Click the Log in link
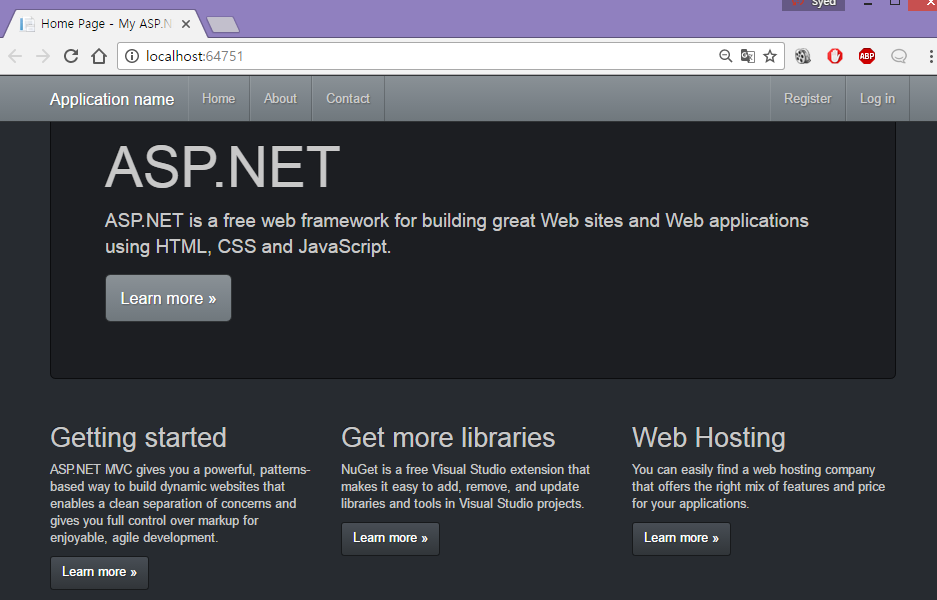 tap(877, 99)
